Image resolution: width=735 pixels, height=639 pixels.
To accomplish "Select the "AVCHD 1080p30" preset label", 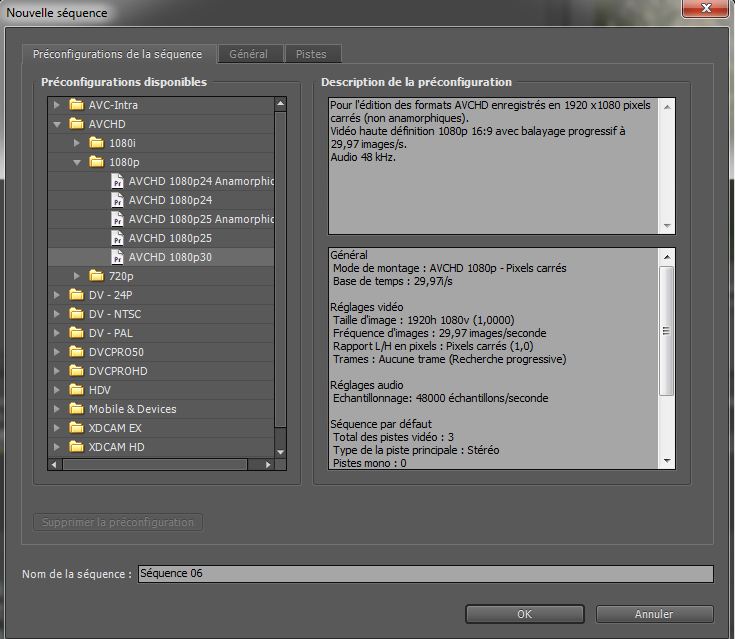I will pos(171,257).
